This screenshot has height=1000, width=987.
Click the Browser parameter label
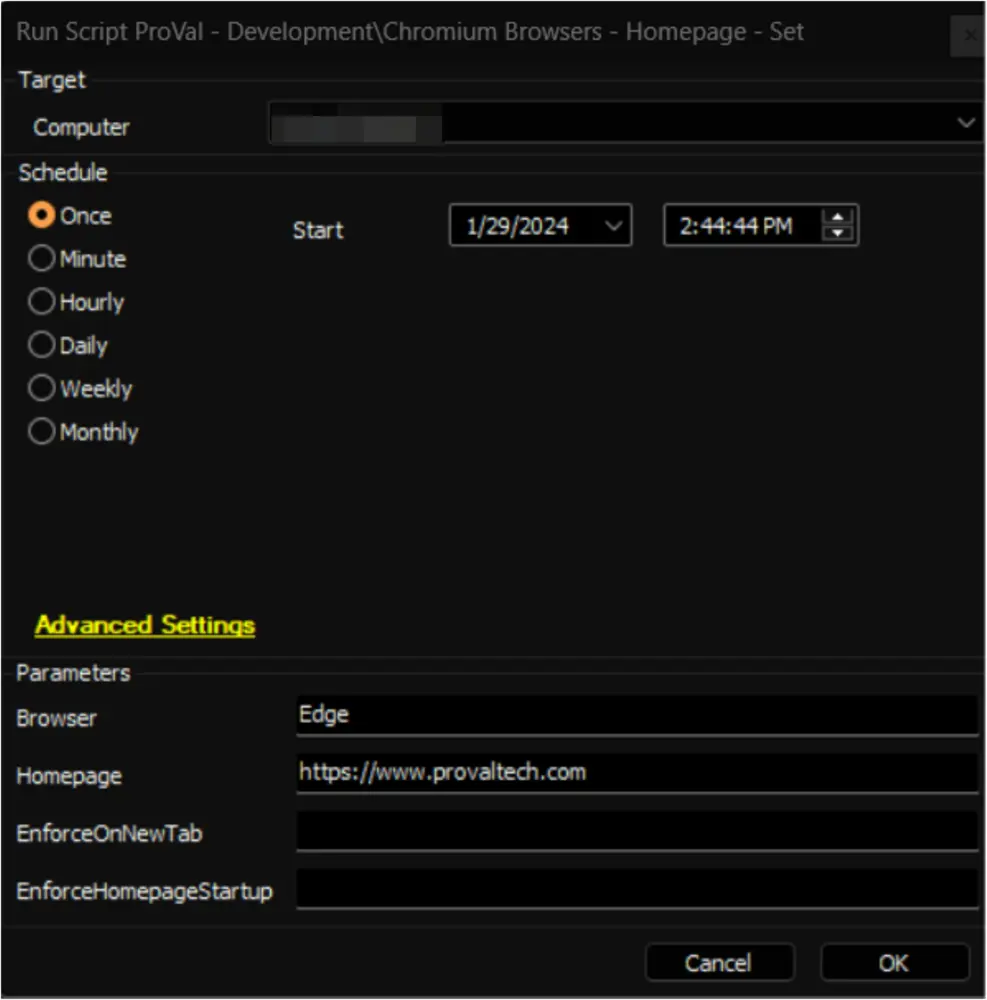point(57,719)
